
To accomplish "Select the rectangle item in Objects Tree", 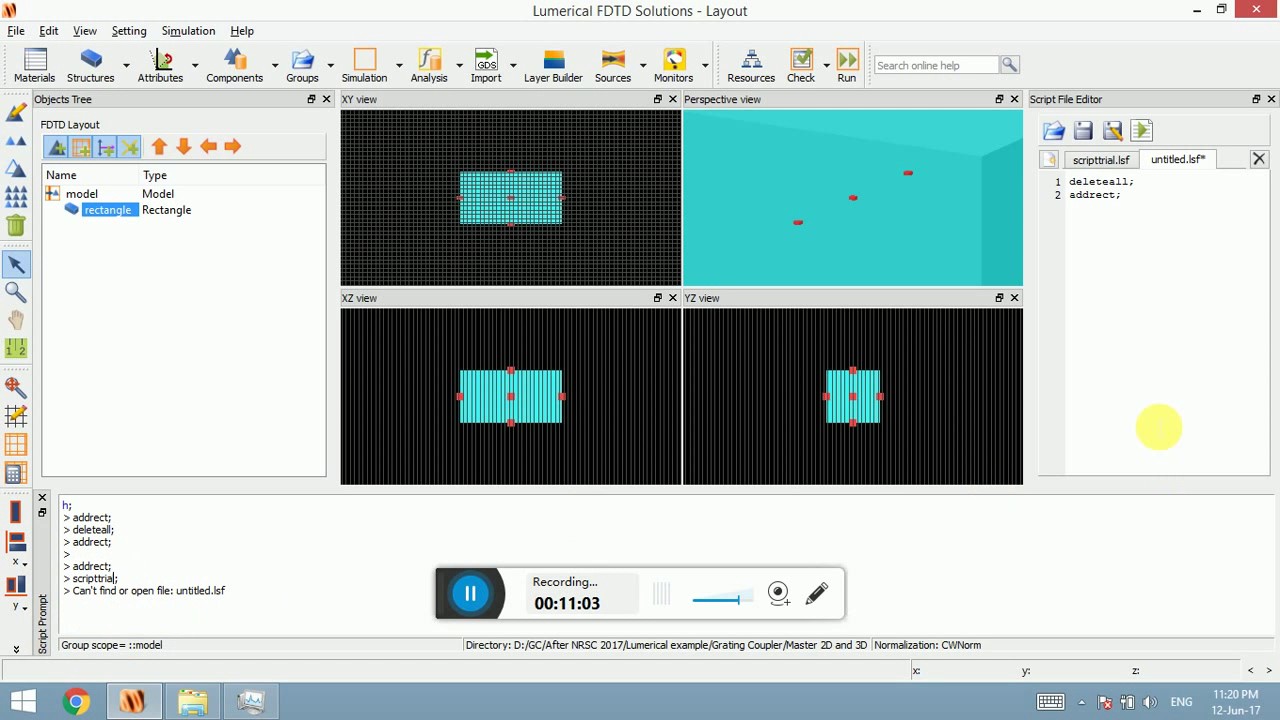I will click(107, 210).
